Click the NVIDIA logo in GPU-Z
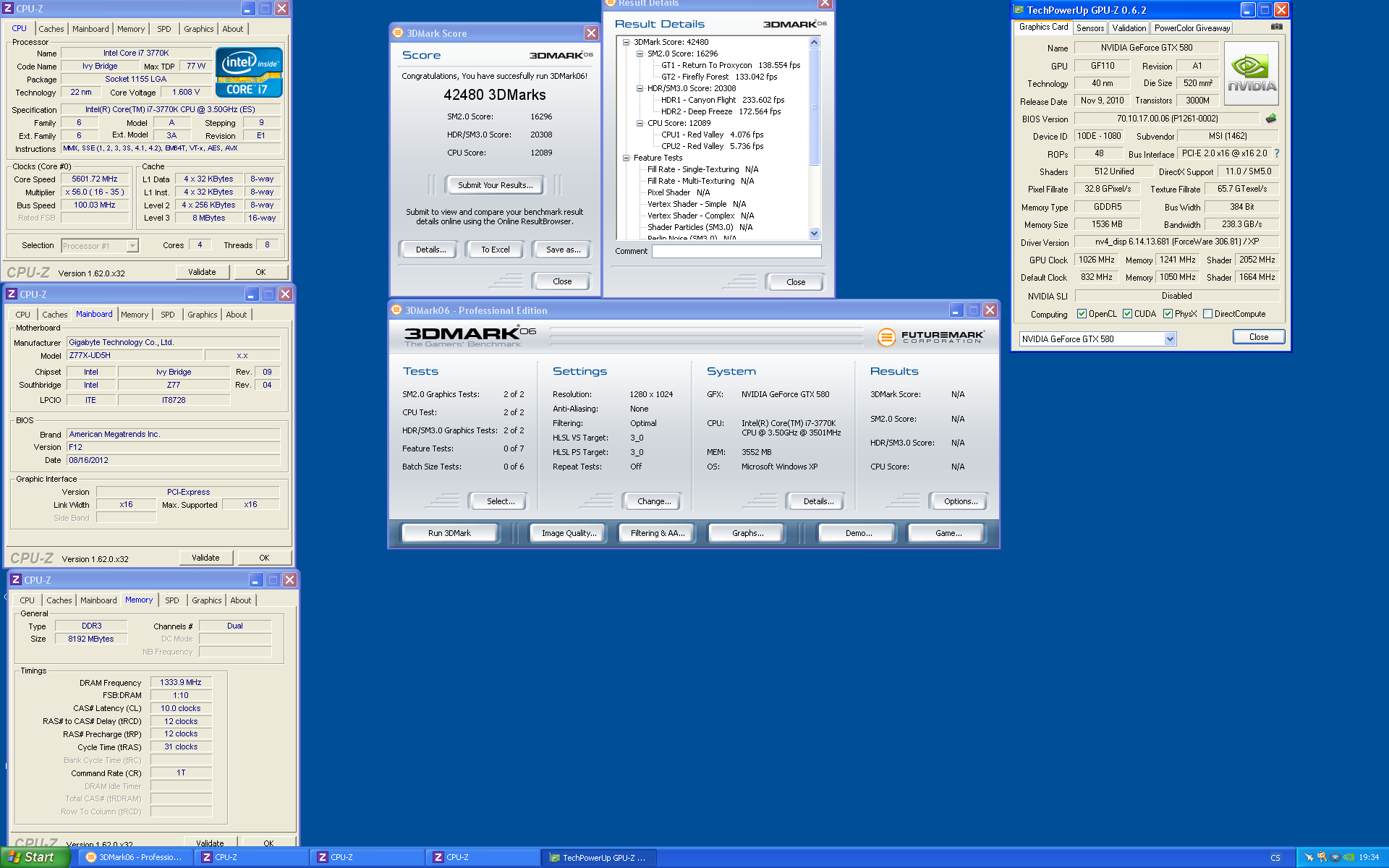This screenshot has height=868, width=1389. point(1251,74)
